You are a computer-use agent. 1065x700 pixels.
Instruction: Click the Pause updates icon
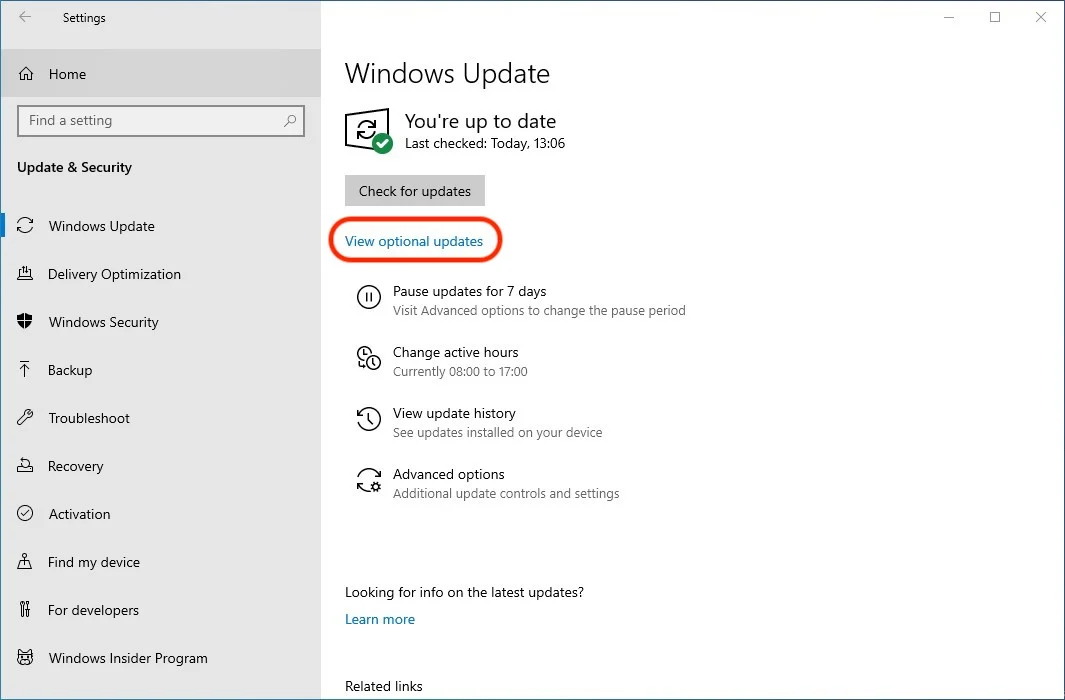(x=368, y=297)
